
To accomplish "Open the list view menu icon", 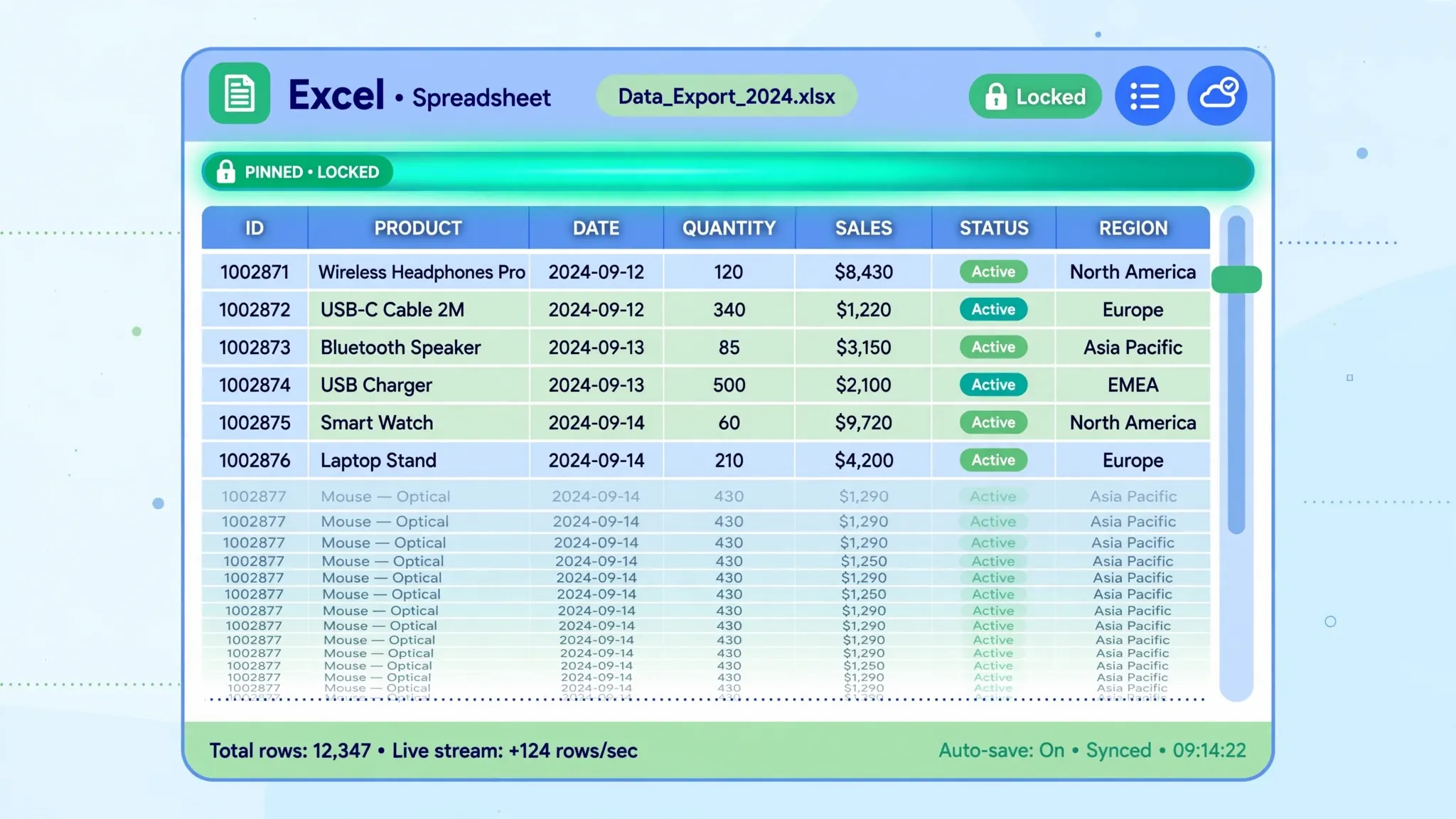I will tap(1145, 96).
